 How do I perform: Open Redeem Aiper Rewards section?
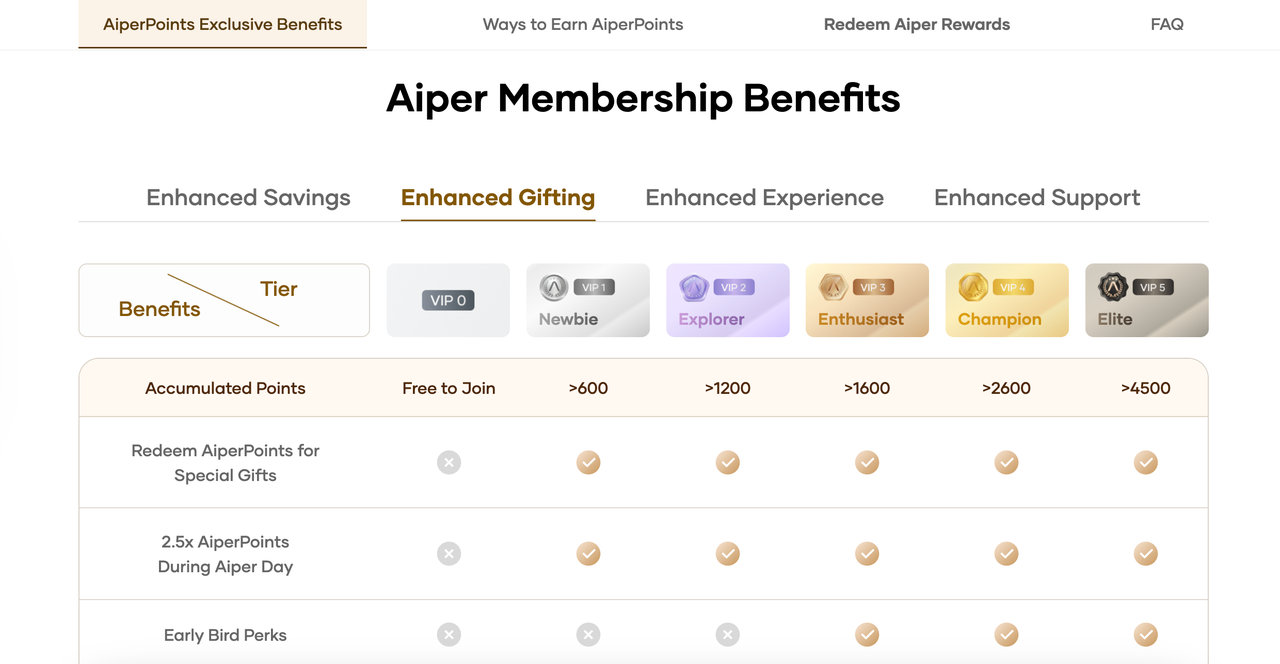917,24
